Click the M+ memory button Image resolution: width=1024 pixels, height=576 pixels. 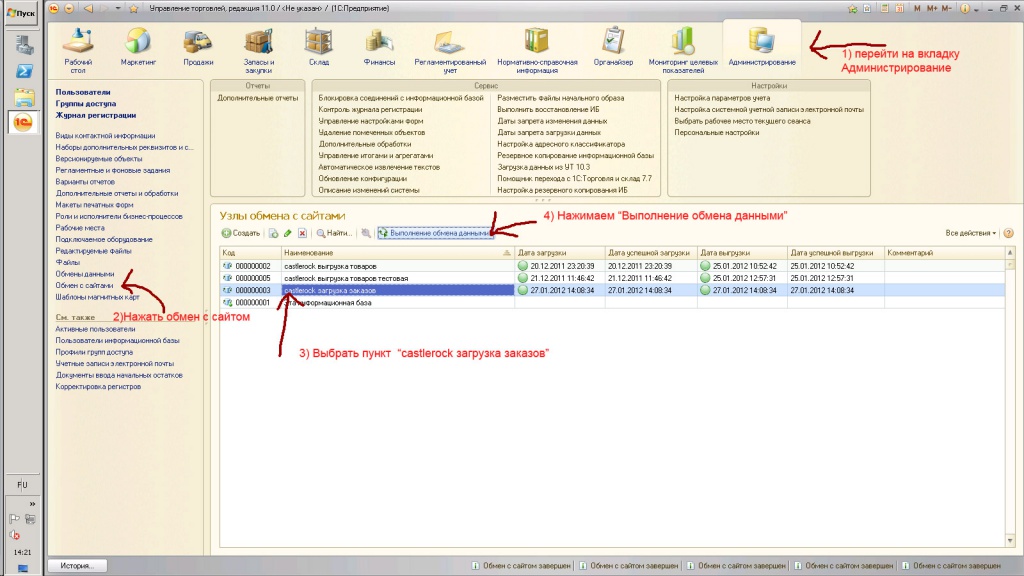931,8
